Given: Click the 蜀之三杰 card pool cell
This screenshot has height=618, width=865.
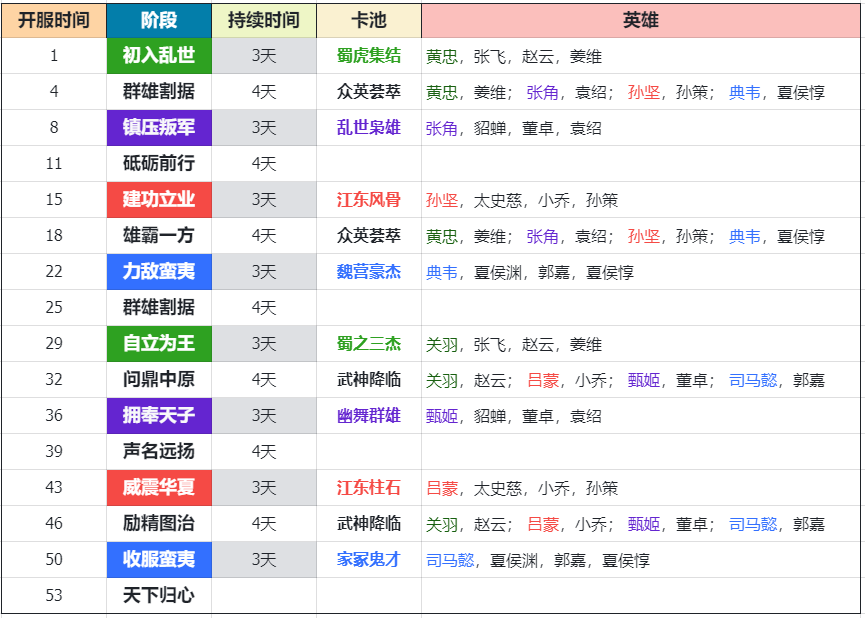Looking at the screenshot, I should pos(369,344).
